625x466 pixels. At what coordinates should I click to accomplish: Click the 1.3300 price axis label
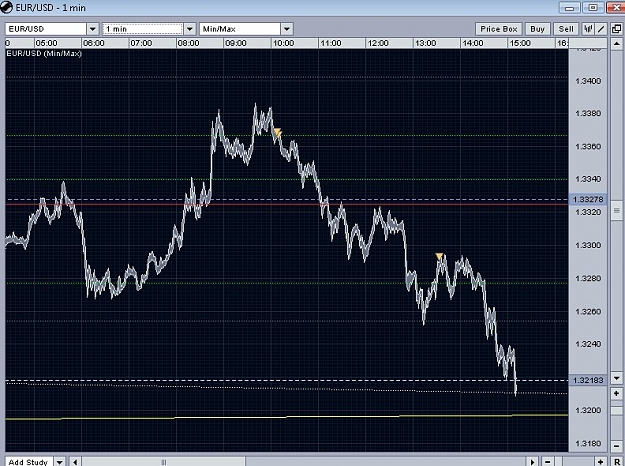588,245
